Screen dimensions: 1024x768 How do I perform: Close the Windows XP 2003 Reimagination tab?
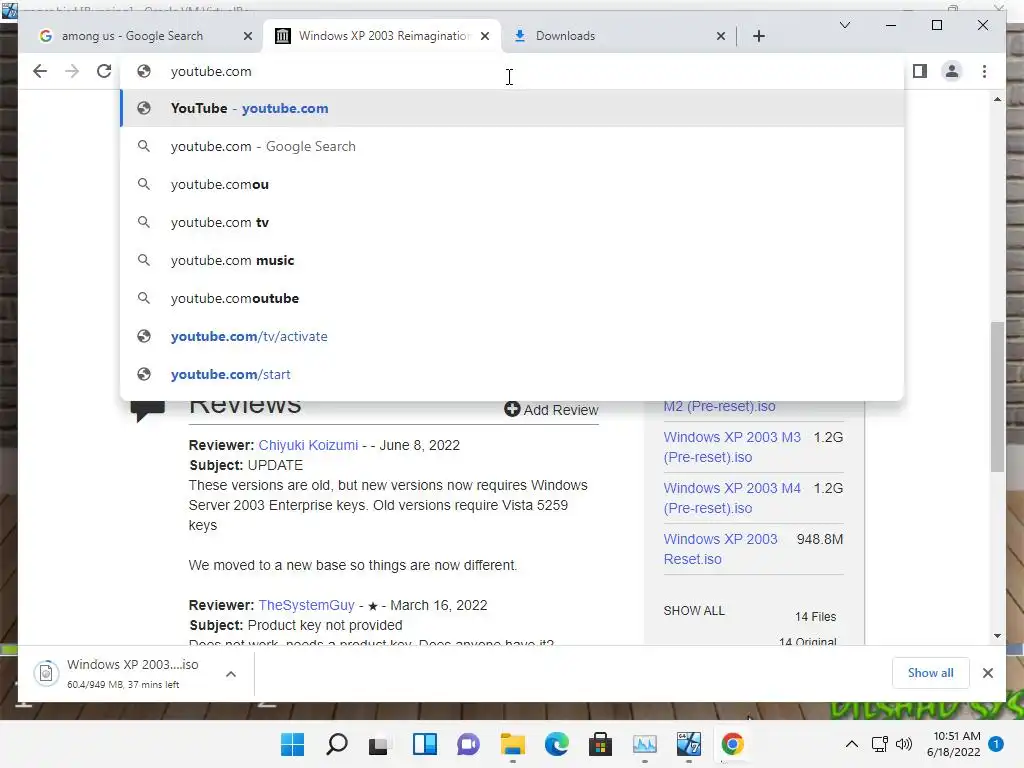pos(485,36)
